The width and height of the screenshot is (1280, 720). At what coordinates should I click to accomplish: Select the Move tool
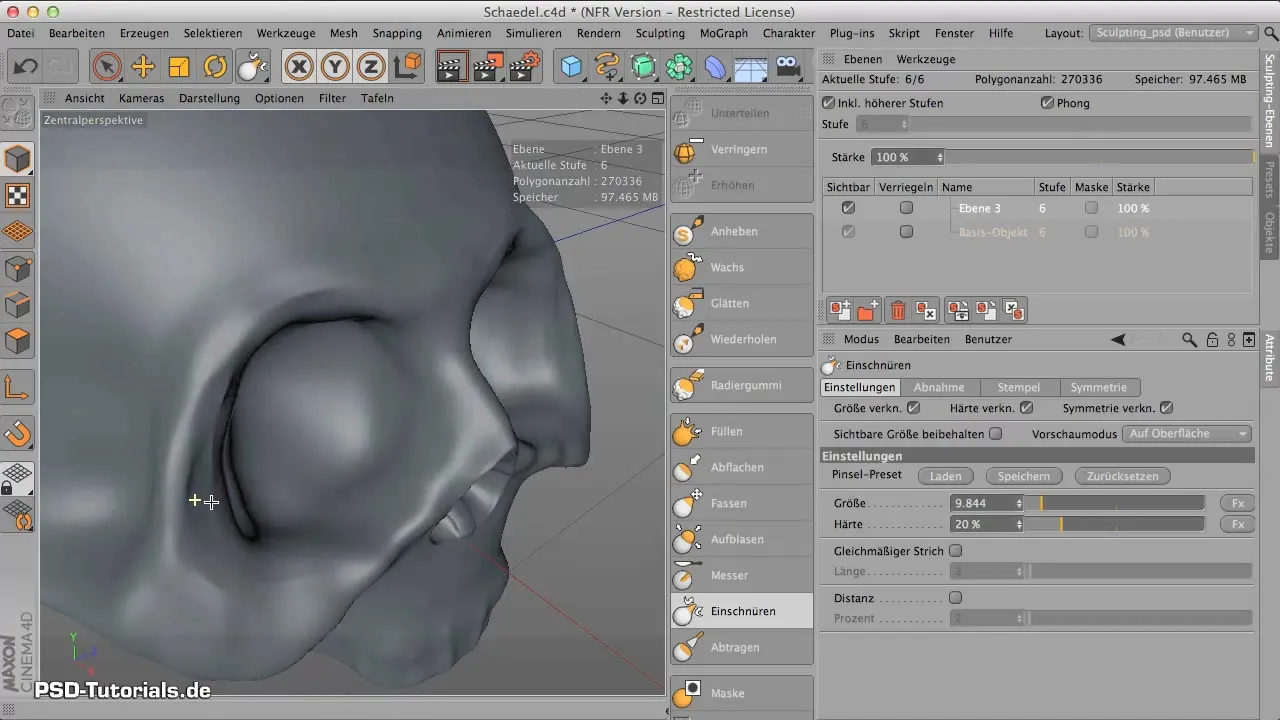point(143,67)
